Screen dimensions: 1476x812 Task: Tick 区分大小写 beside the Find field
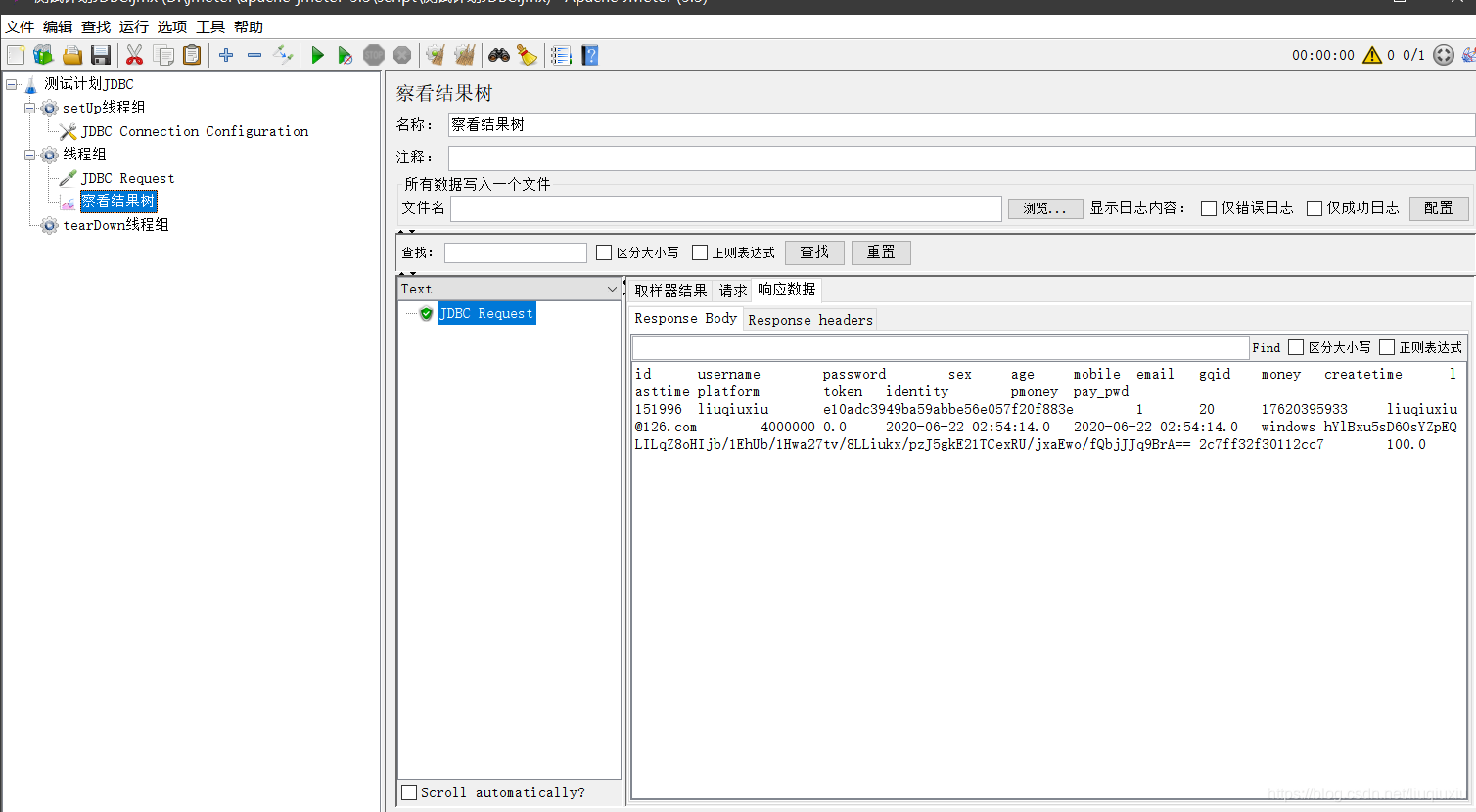coord(1296,347)
